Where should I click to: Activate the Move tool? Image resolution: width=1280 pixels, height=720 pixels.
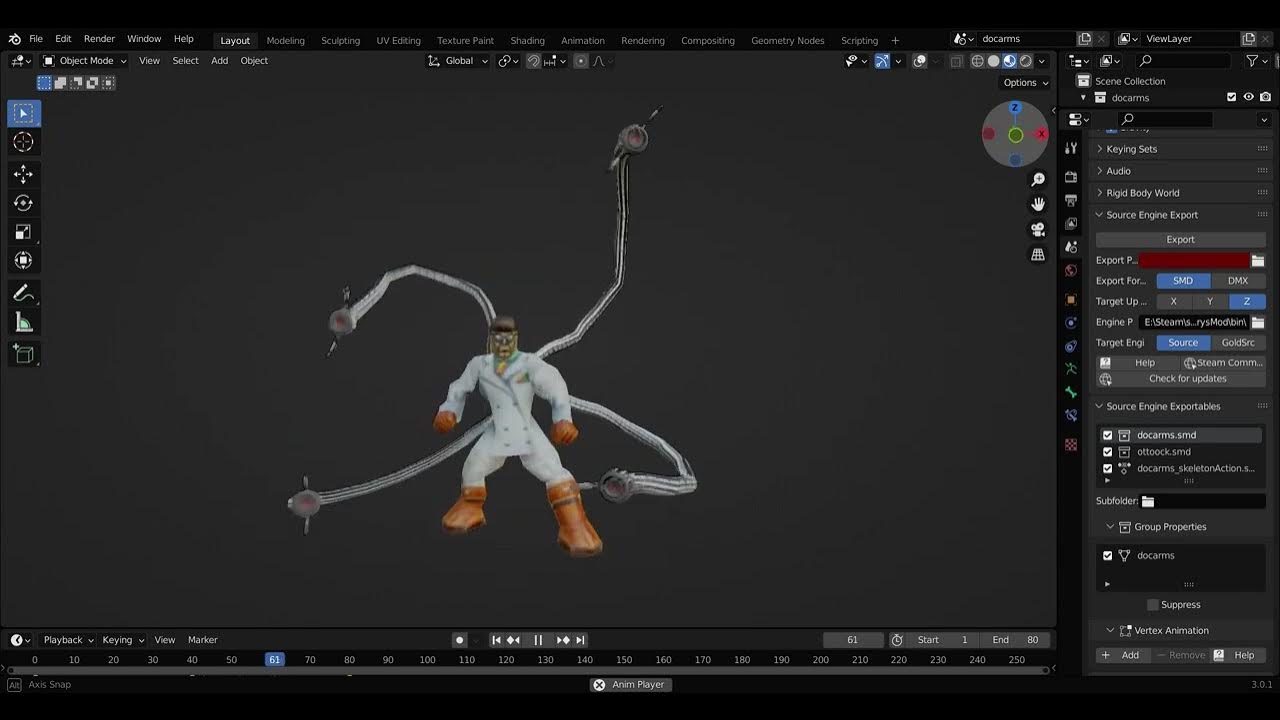(24, 174)
